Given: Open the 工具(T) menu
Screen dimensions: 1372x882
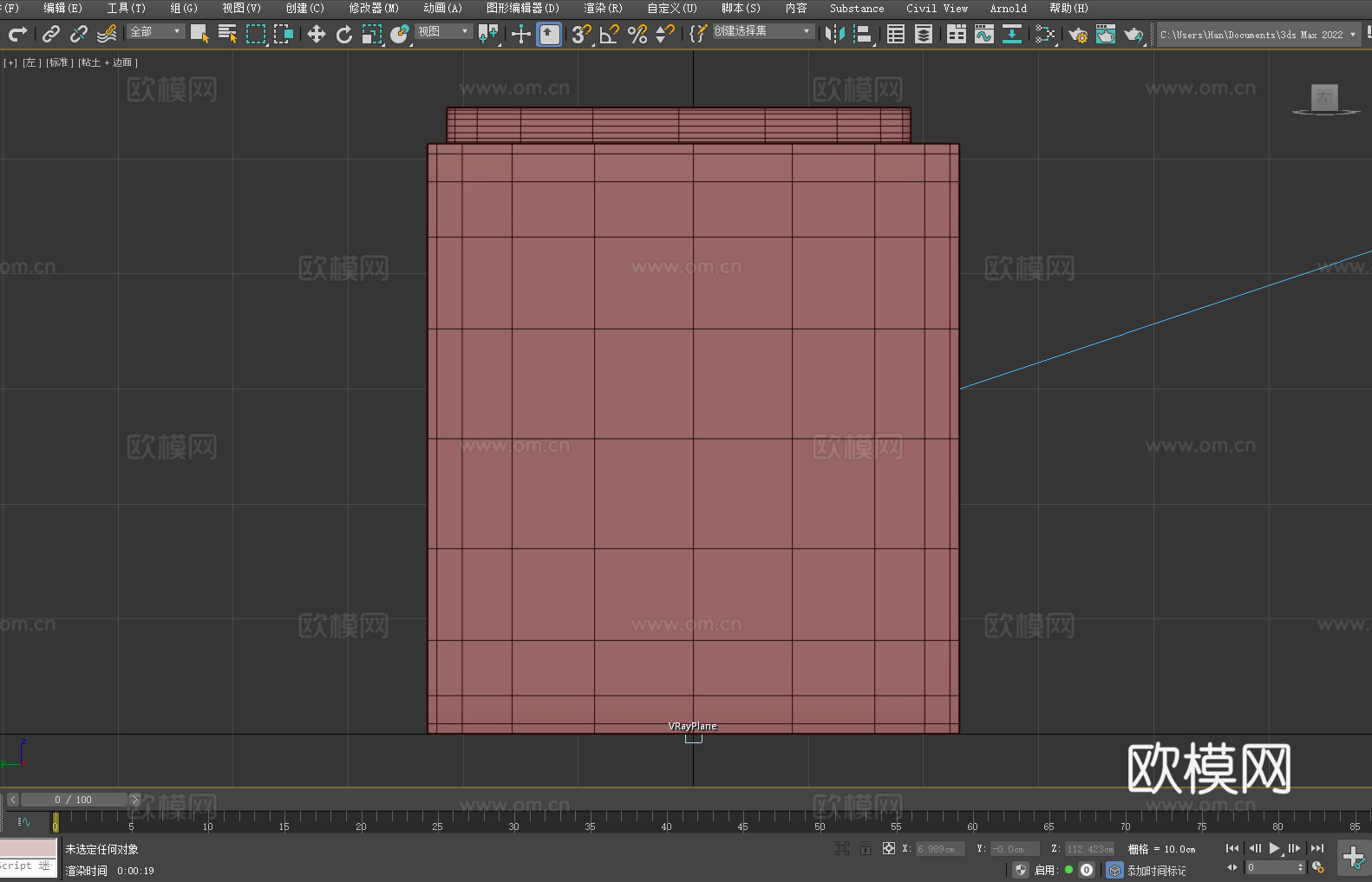Looking at the screenshot, I should coord(127,8).
